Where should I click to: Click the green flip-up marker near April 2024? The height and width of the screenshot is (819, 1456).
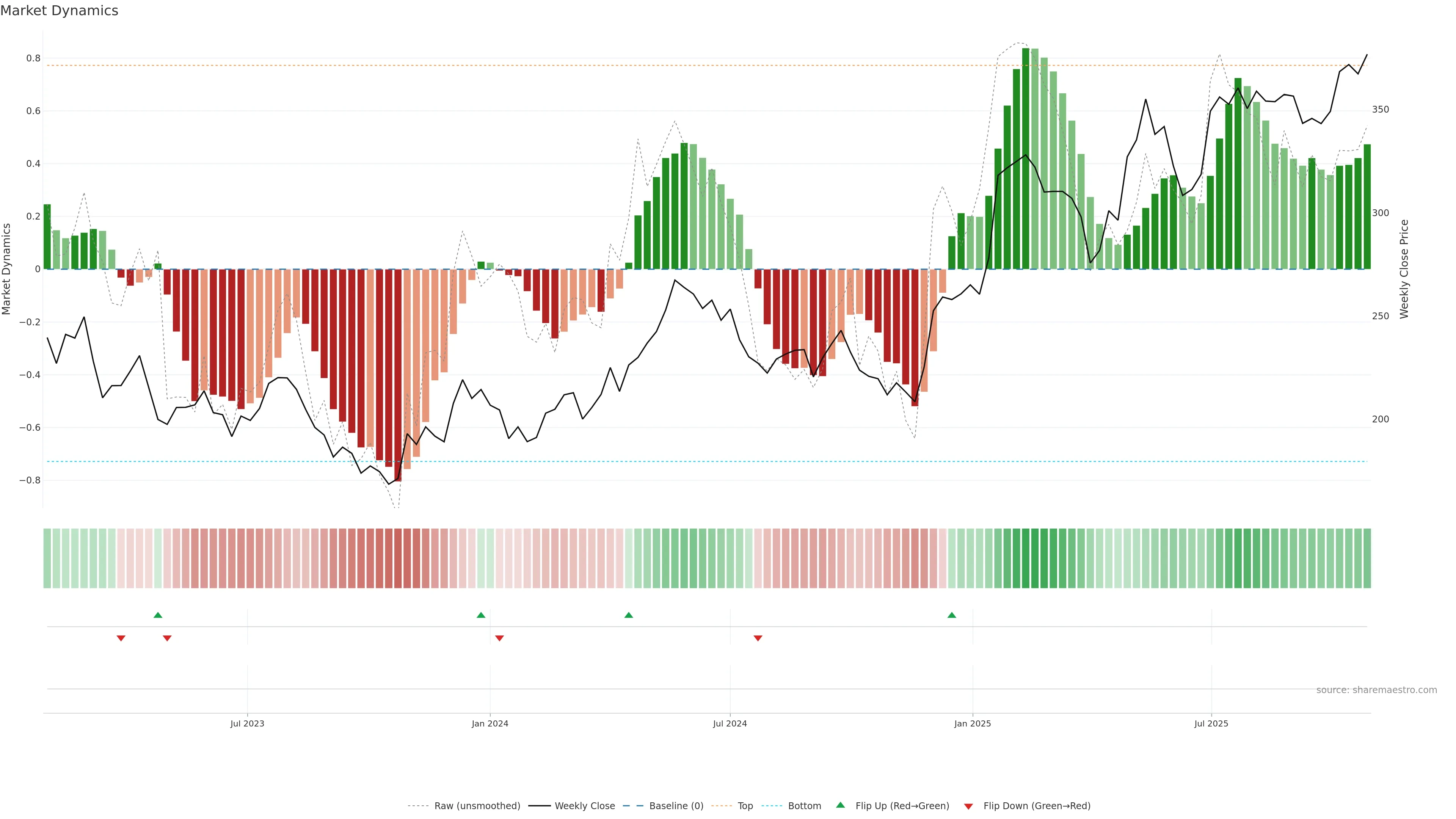(629, 615)
